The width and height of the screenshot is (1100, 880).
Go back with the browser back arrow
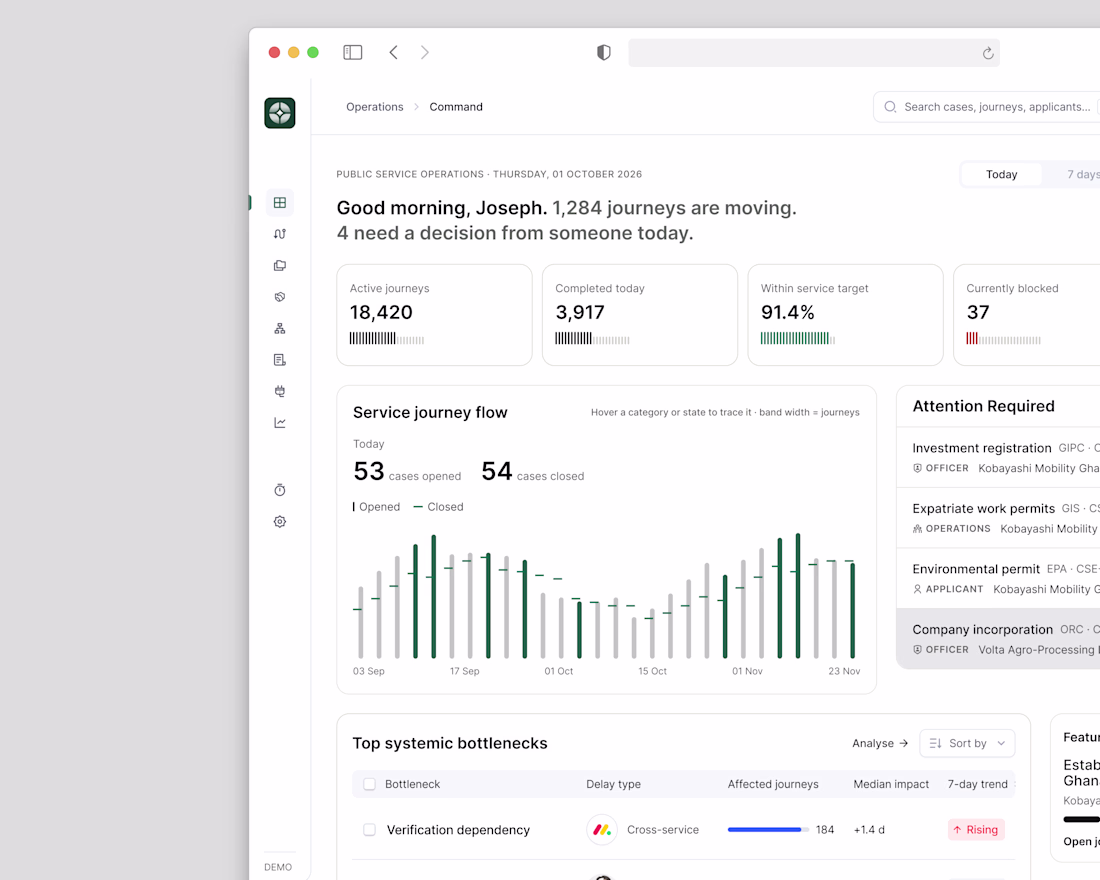(x=394, y=53)
